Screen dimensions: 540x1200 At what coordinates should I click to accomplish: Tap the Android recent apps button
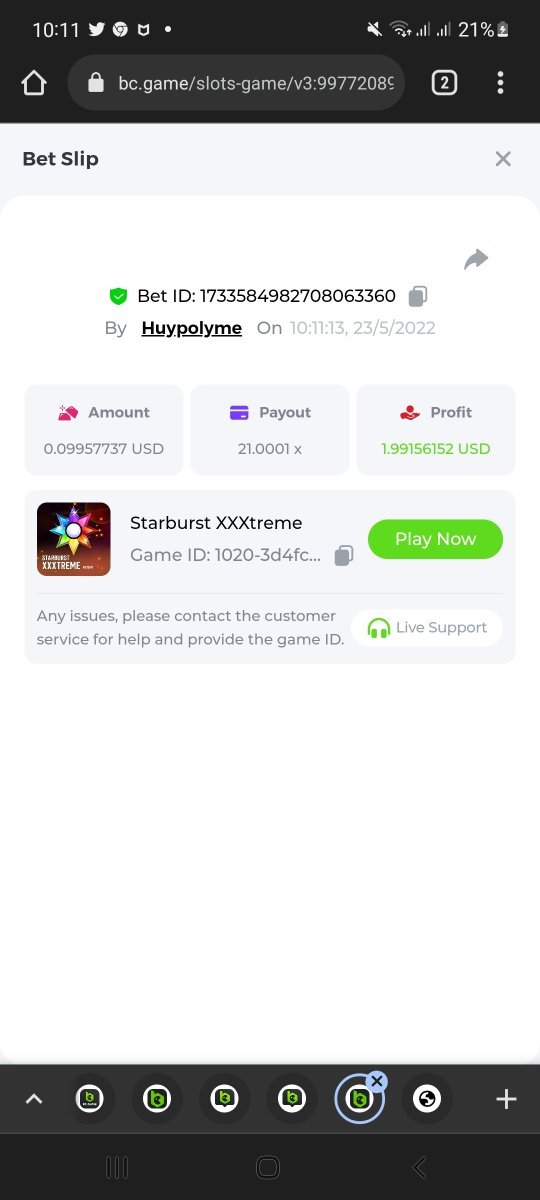click(x=117, y=1167)
